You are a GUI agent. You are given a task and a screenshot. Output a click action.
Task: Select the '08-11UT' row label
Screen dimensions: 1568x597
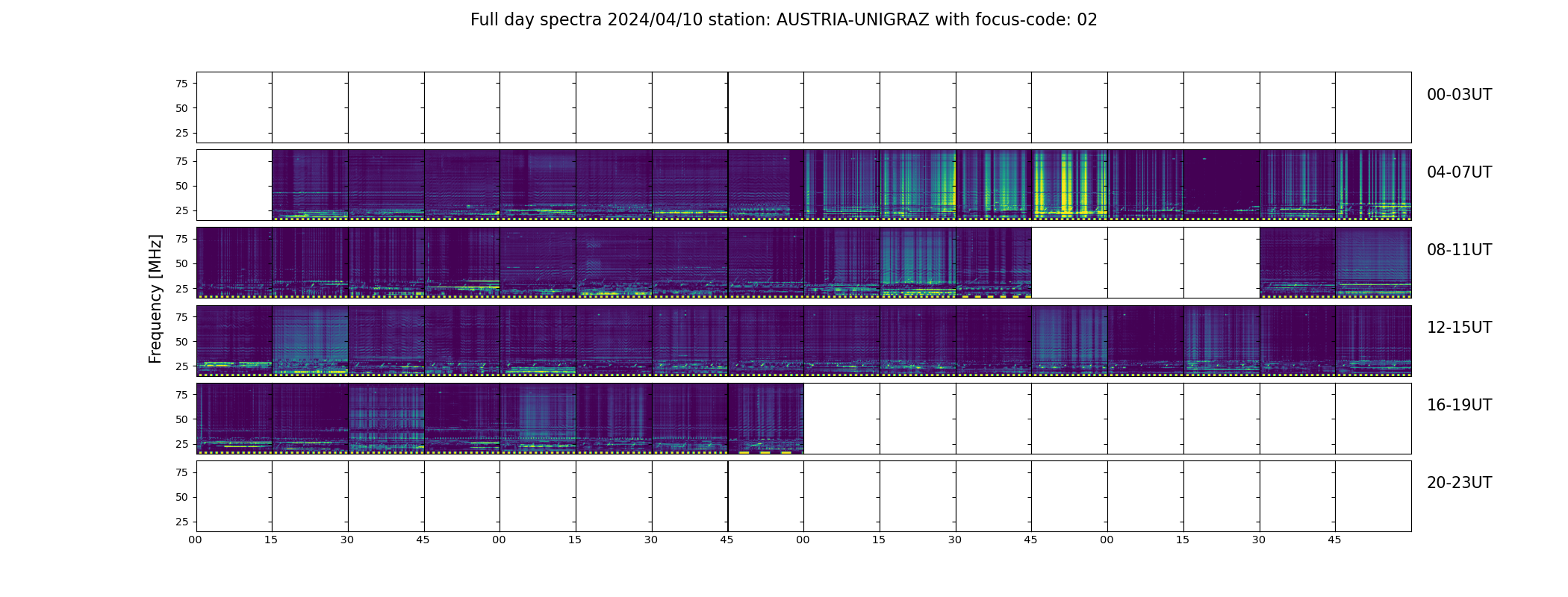point(1459,250)
